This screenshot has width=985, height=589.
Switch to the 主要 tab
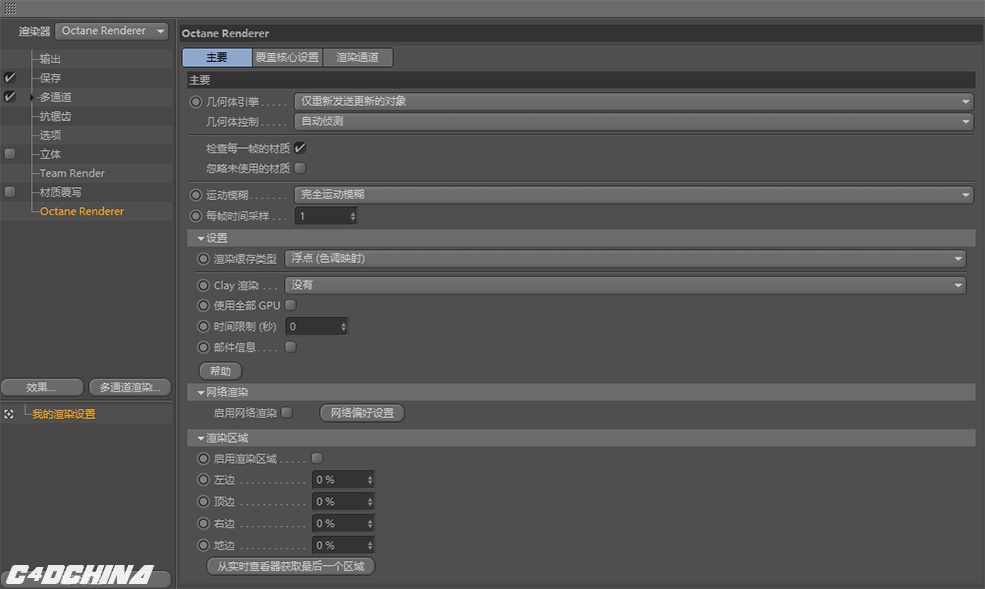click(x=217, y=57)
